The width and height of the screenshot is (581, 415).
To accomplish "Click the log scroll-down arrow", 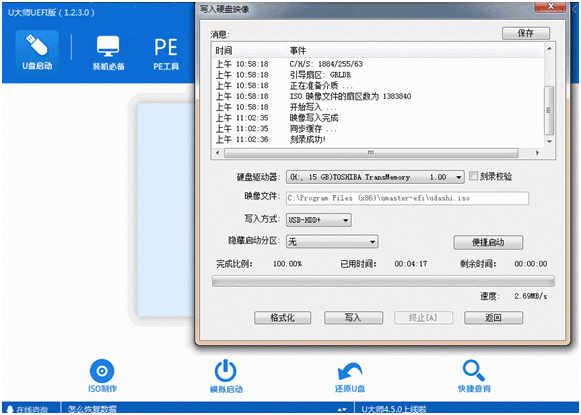I will [549, 142].
